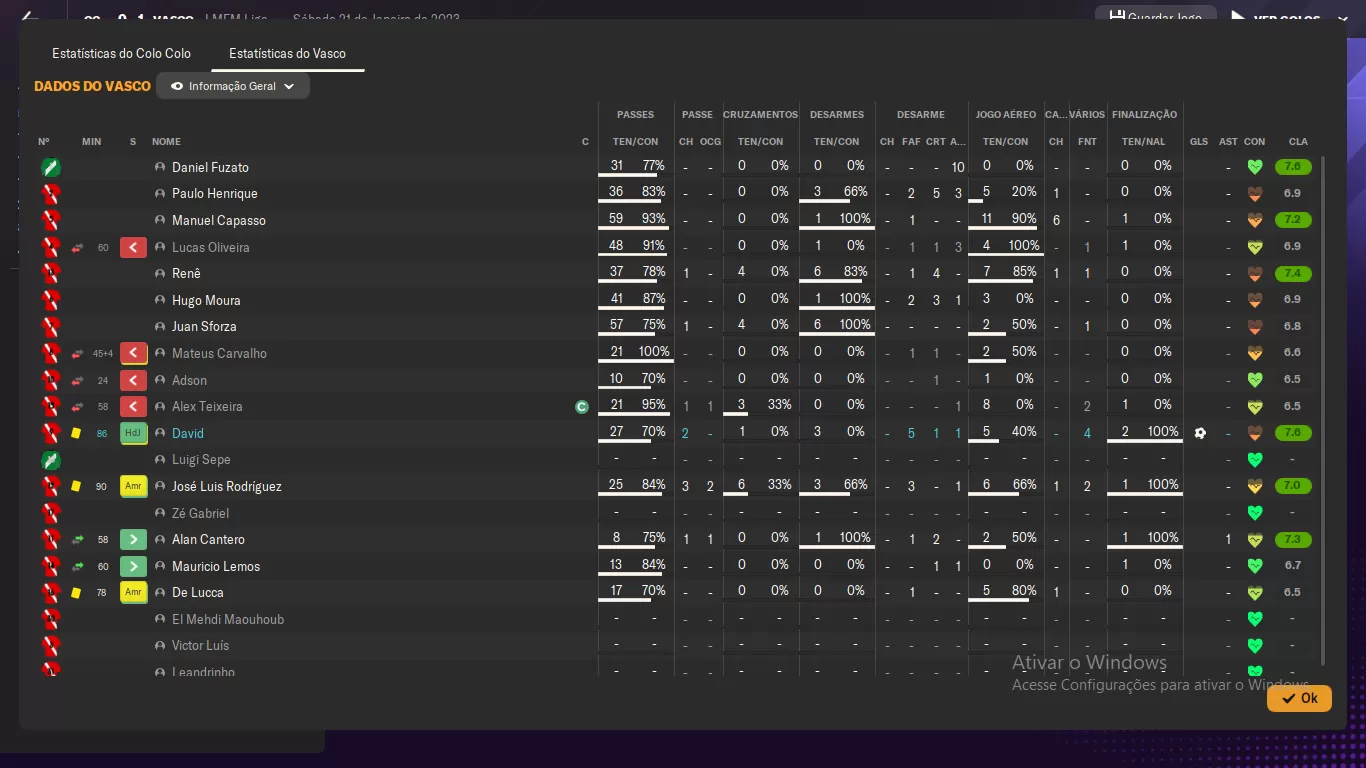Click the Amr badge for José Luis Rodríguez

click(133, 487)
